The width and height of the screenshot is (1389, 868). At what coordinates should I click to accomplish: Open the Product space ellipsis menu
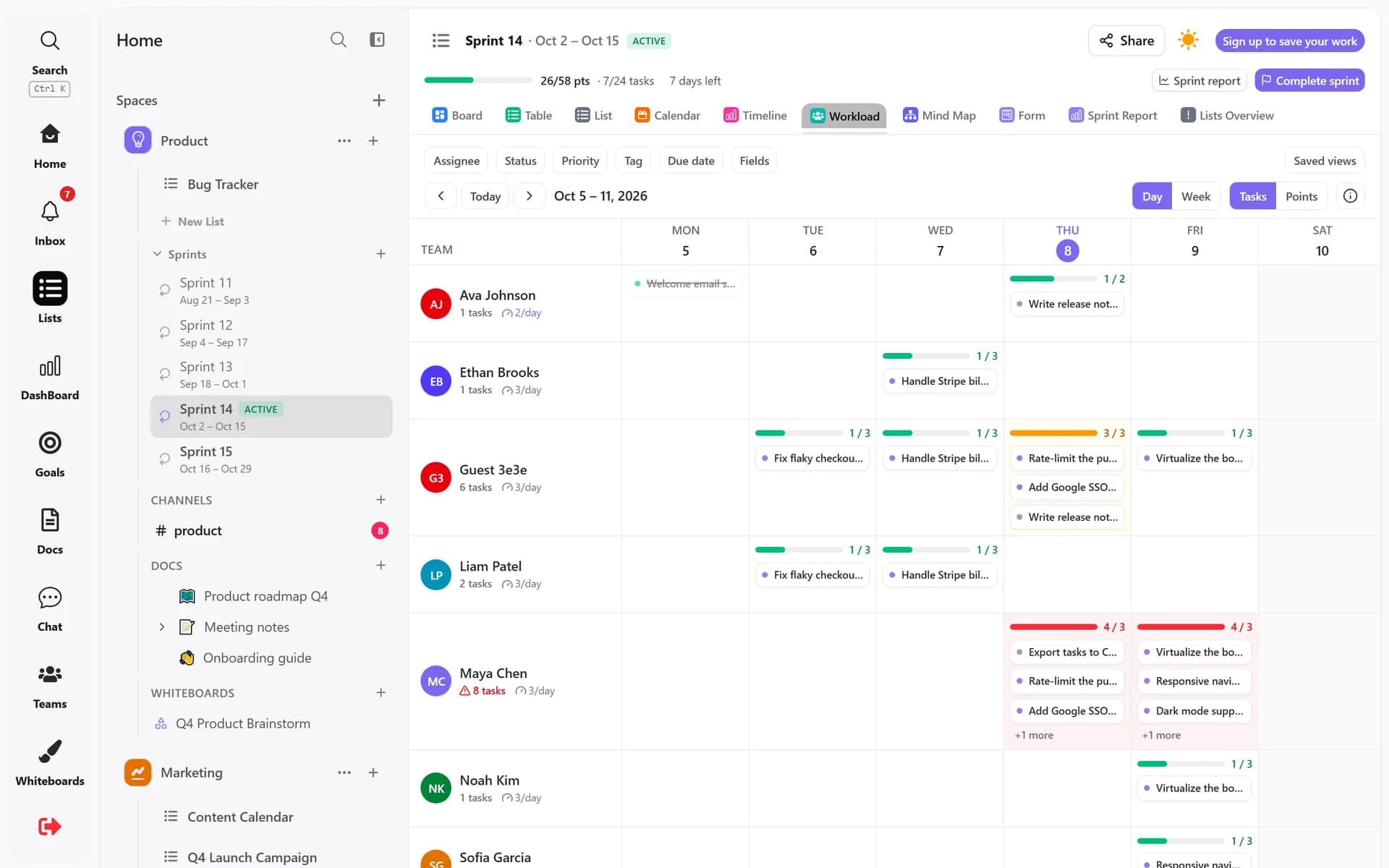pyautogui.click(x=344, y=141)
